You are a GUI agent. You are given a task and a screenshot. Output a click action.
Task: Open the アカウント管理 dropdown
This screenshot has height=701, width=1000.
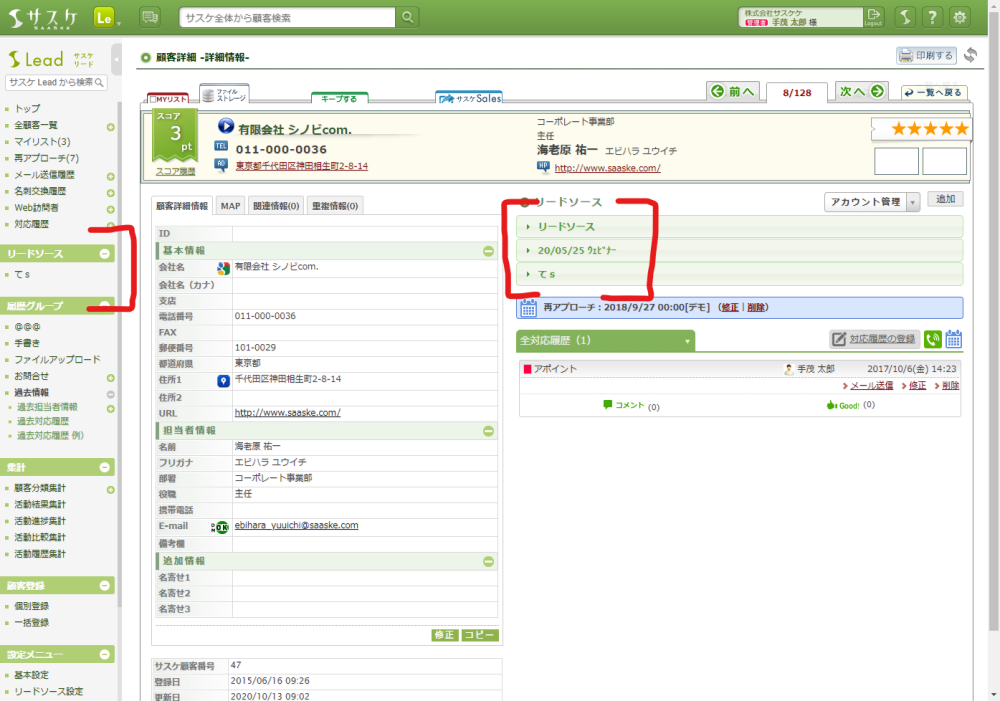[x=872, y=202]
